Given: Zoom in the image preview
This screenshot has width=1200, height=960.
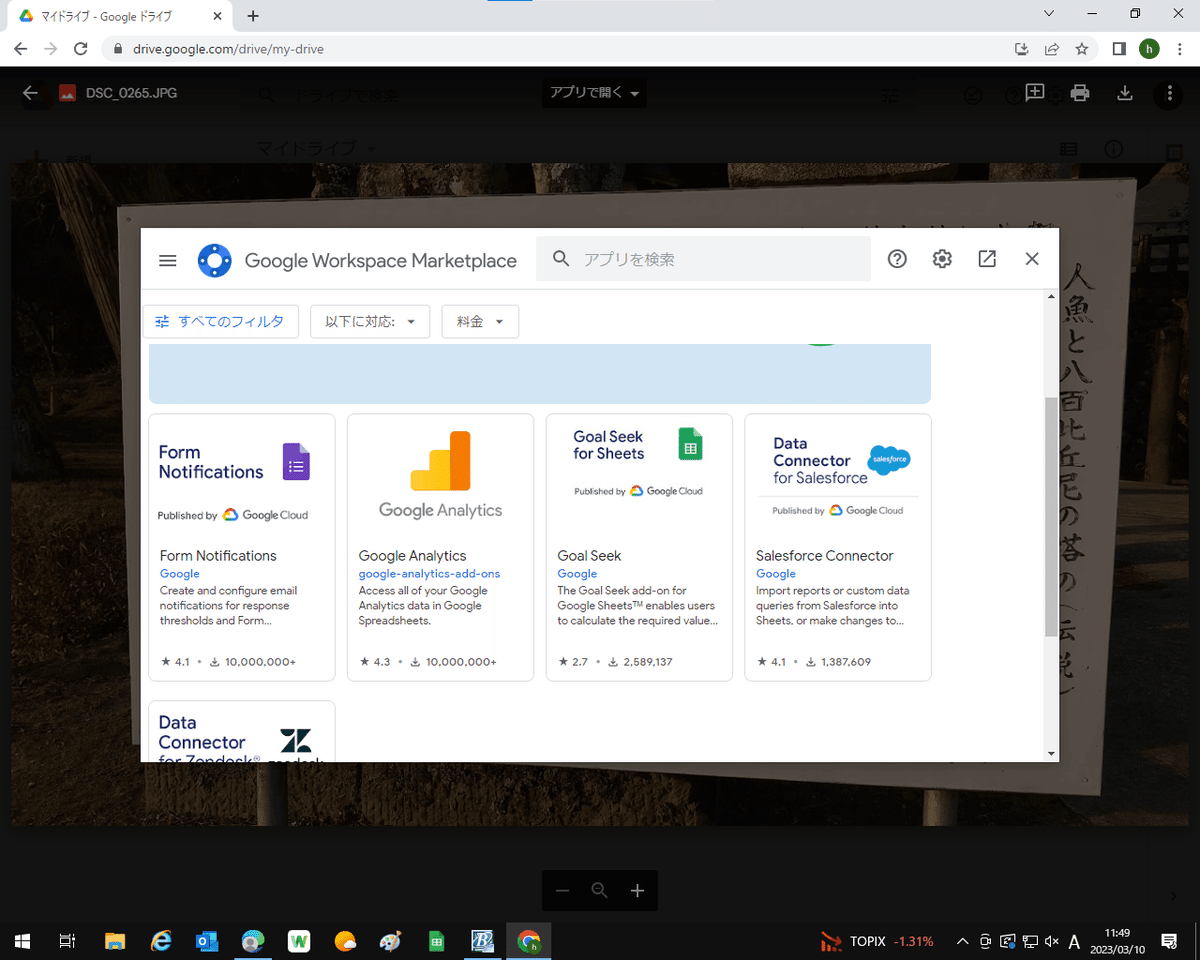Looking at the screenshot, I should [x=637, y=891].
